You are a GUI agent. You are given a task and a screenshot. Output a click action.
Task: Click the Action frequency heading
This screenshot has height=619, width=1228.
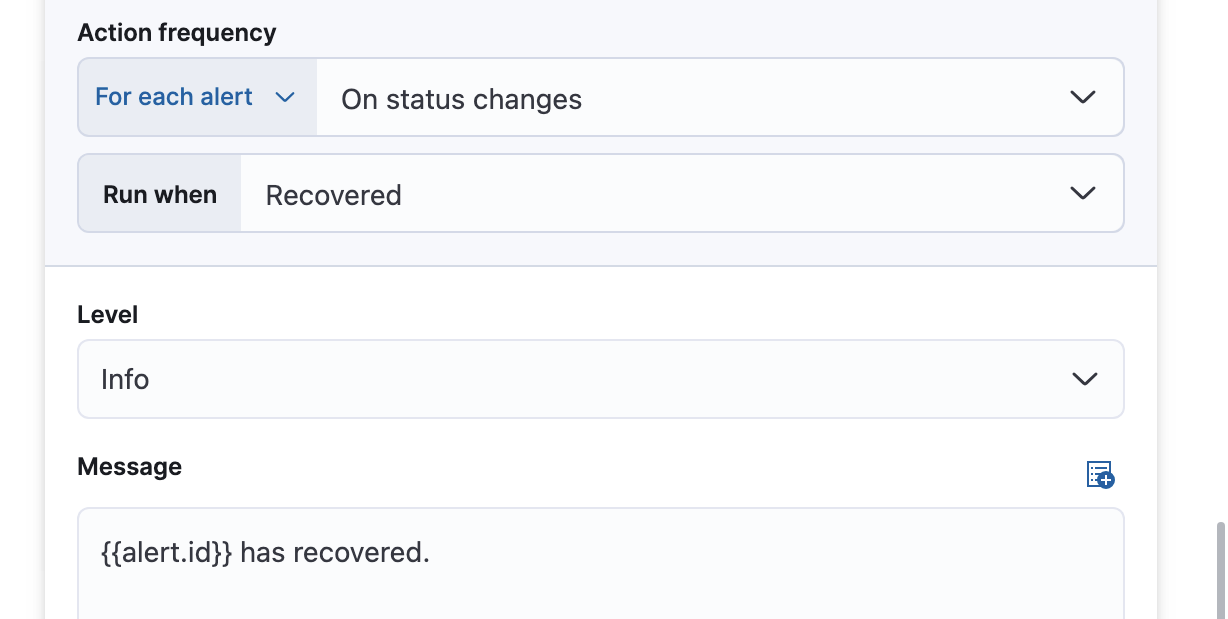pos(176,32)
